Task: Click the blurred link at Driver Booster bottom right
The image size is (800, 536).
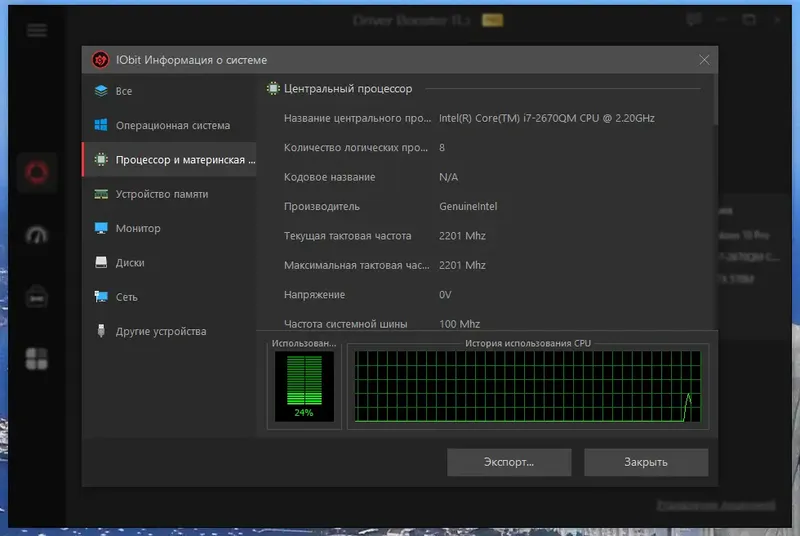Action: tap(716, 505)
